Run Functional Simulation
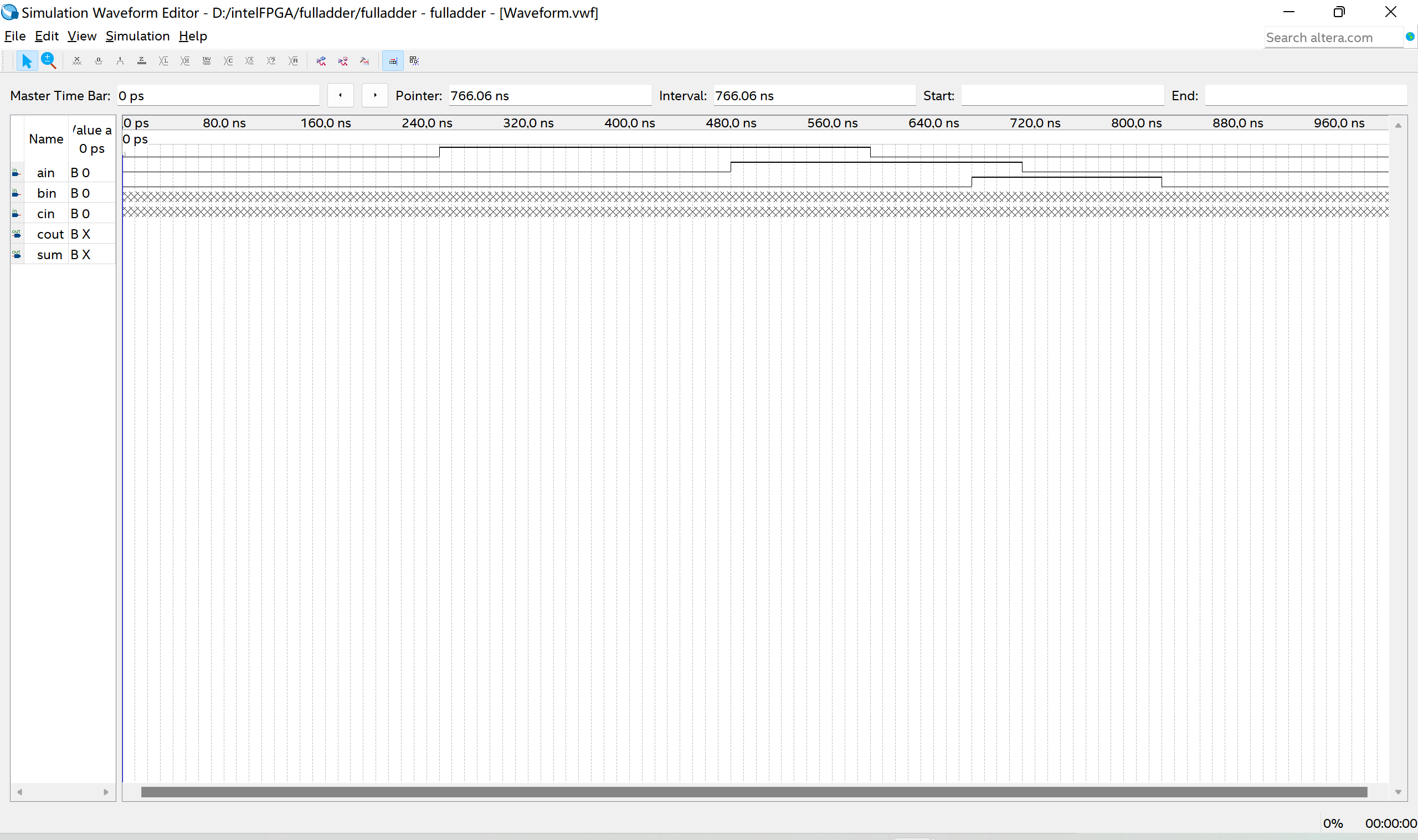The width and height of the screenshot is (1418, 840). click(321, 60)
